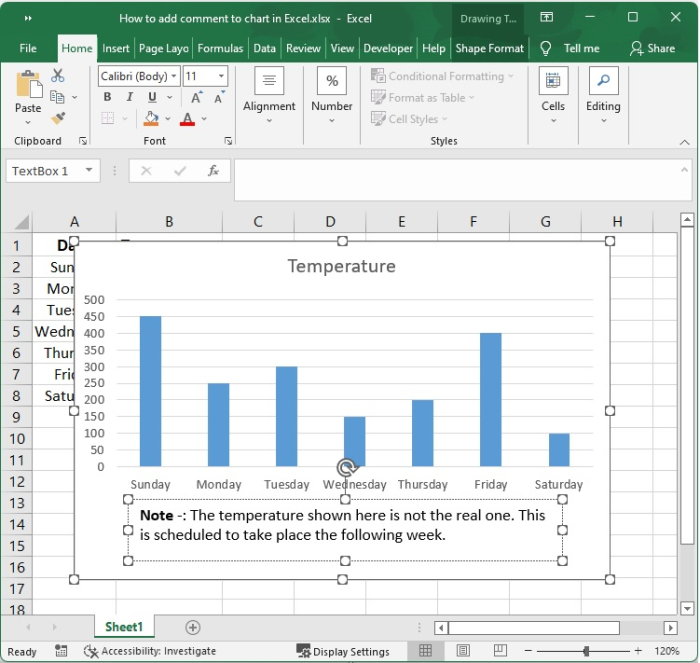Screen dimensions: 700x663
Task: Click Display Settings in the status bar
Action: 343,651
